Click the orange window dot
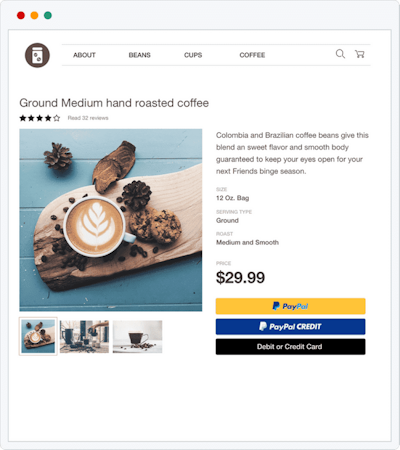 [x=34, y=15]
